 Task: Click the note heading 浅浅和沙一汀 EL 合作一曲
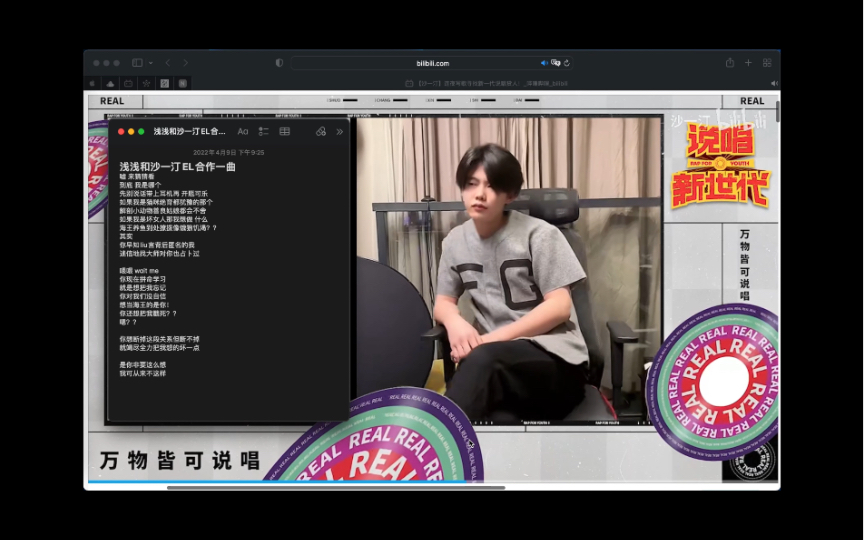[177, 166]
